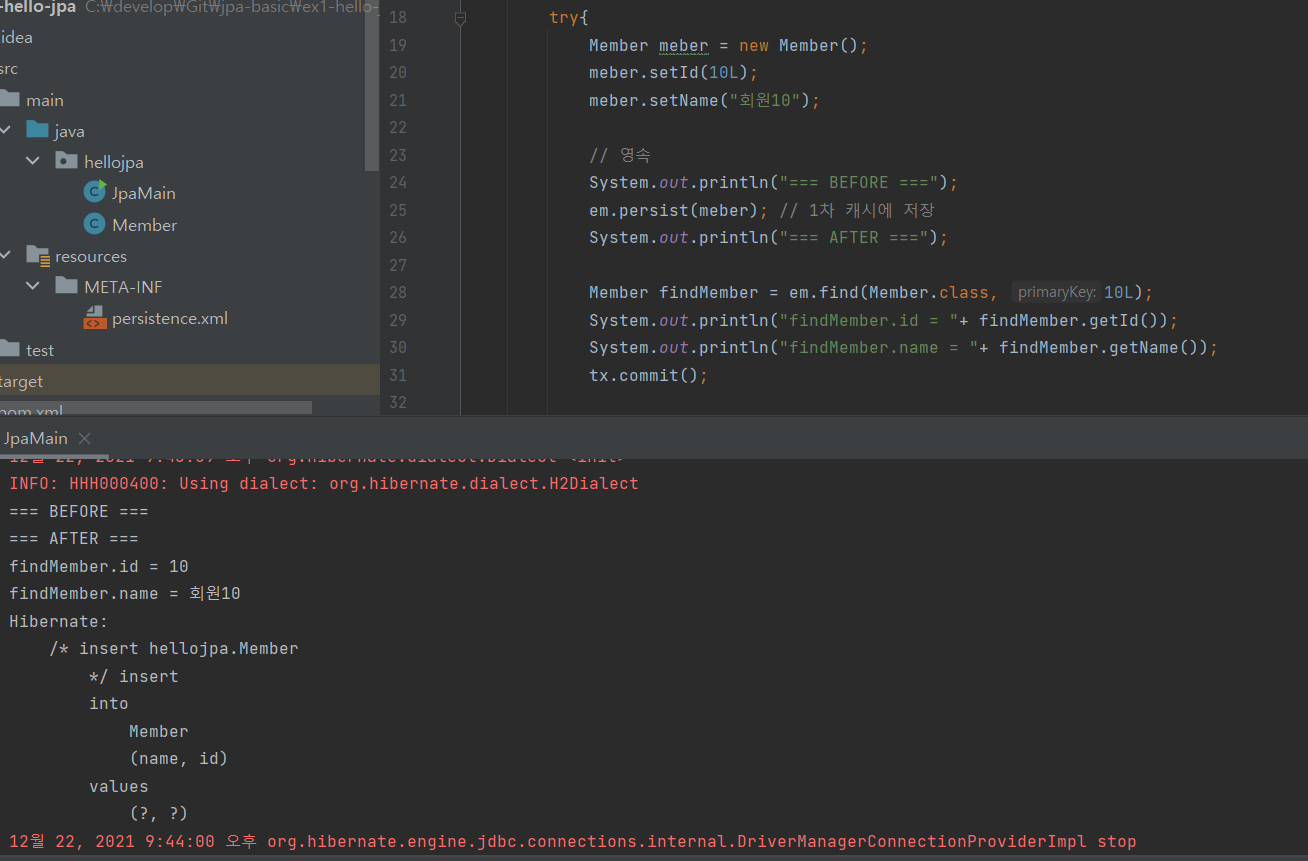Select the hellojpa package row
The image size is (1308, 861).
pos(183,162)
